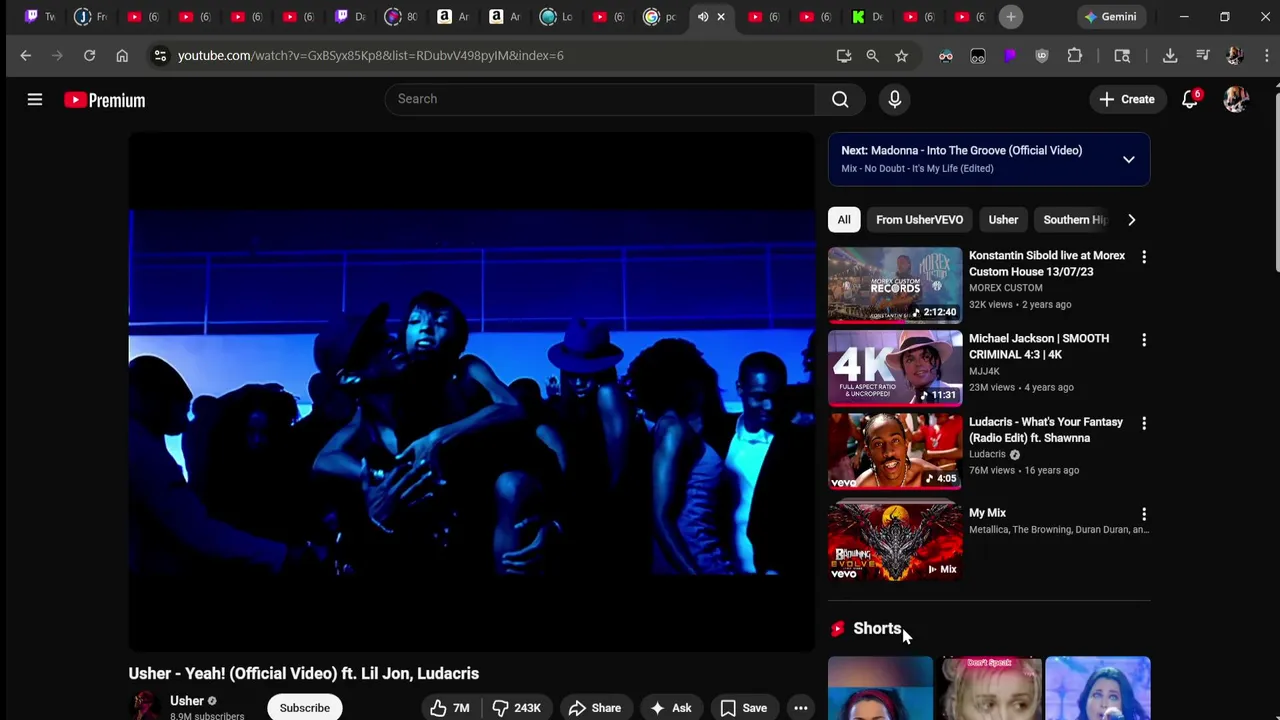Close the active browser tab

[x=721, y=17]
